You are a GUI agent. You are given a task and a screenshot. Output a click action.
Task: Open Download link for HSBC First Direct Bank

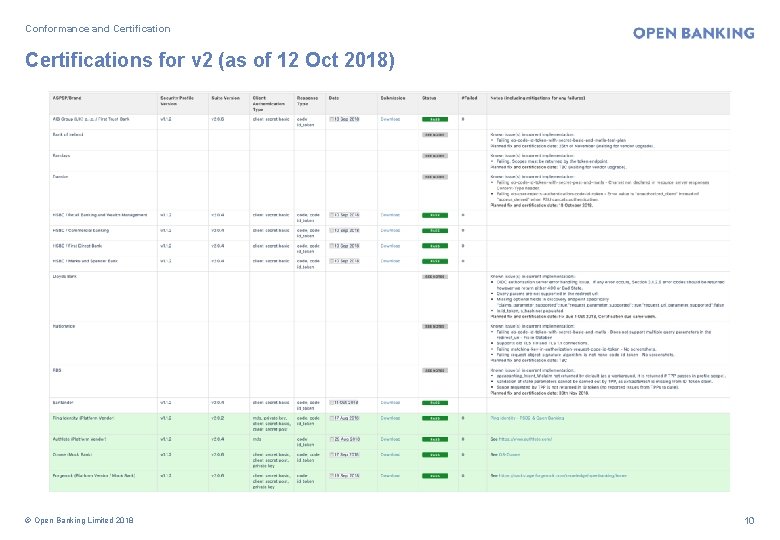pyautogui.click(x=390, y=246)
